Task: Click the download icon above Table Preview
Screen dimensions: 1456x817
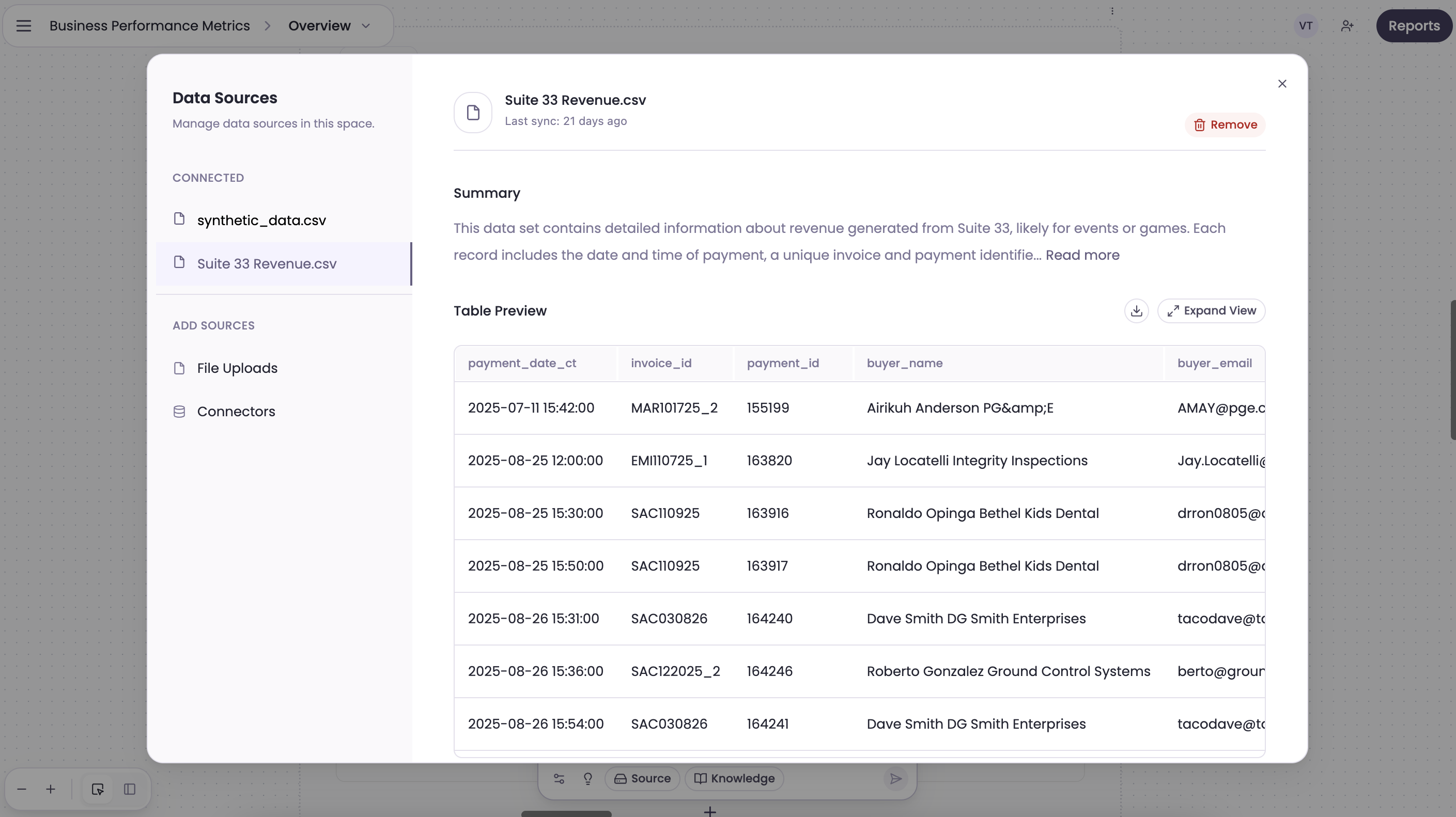Action: pos(1136,310)
